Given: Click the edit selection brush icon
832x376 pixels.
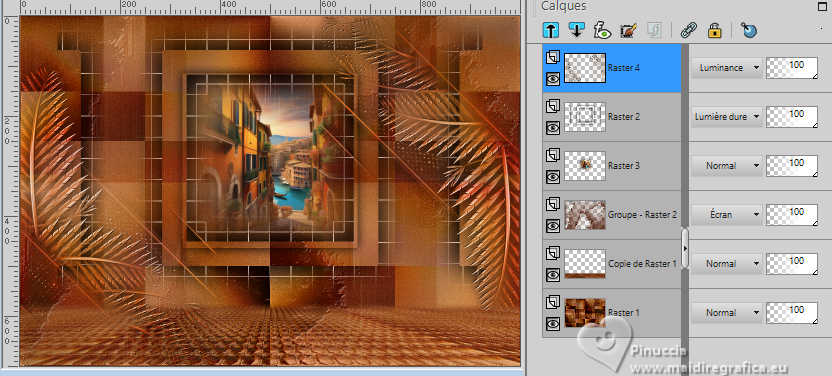Looking at the screenshot, I should [x=628, y=30].
